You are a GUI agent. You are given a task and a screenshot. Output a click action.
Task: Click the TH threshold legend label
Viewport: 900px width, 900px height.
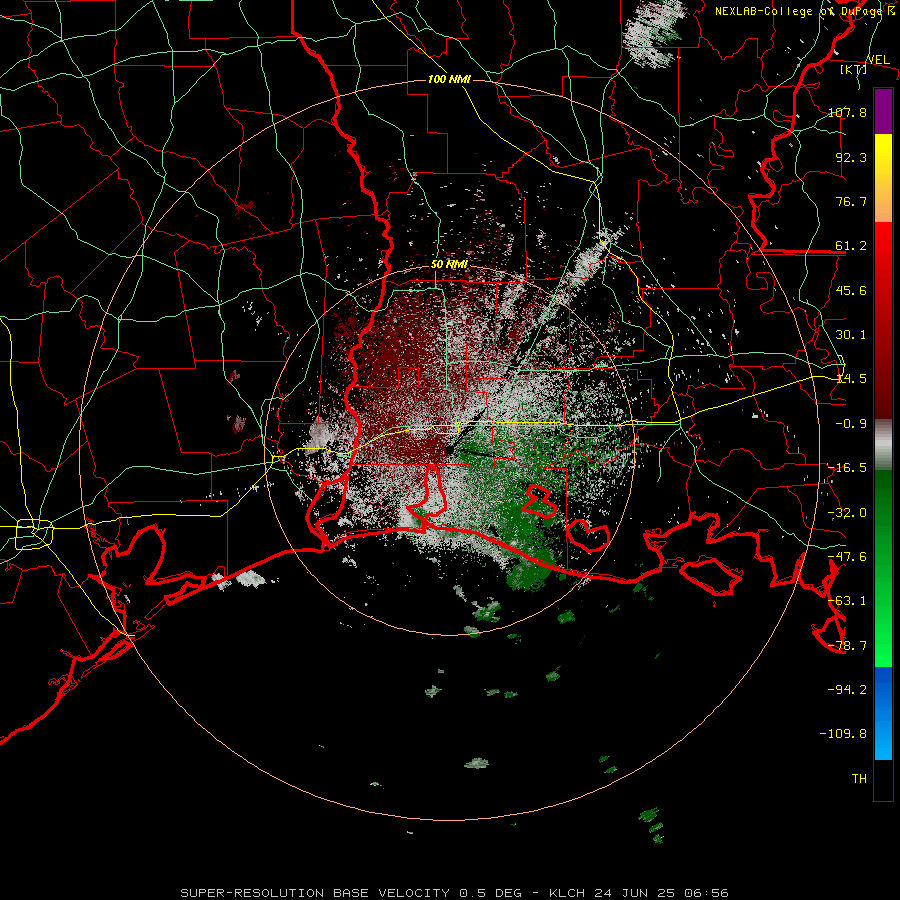point(859,778)
